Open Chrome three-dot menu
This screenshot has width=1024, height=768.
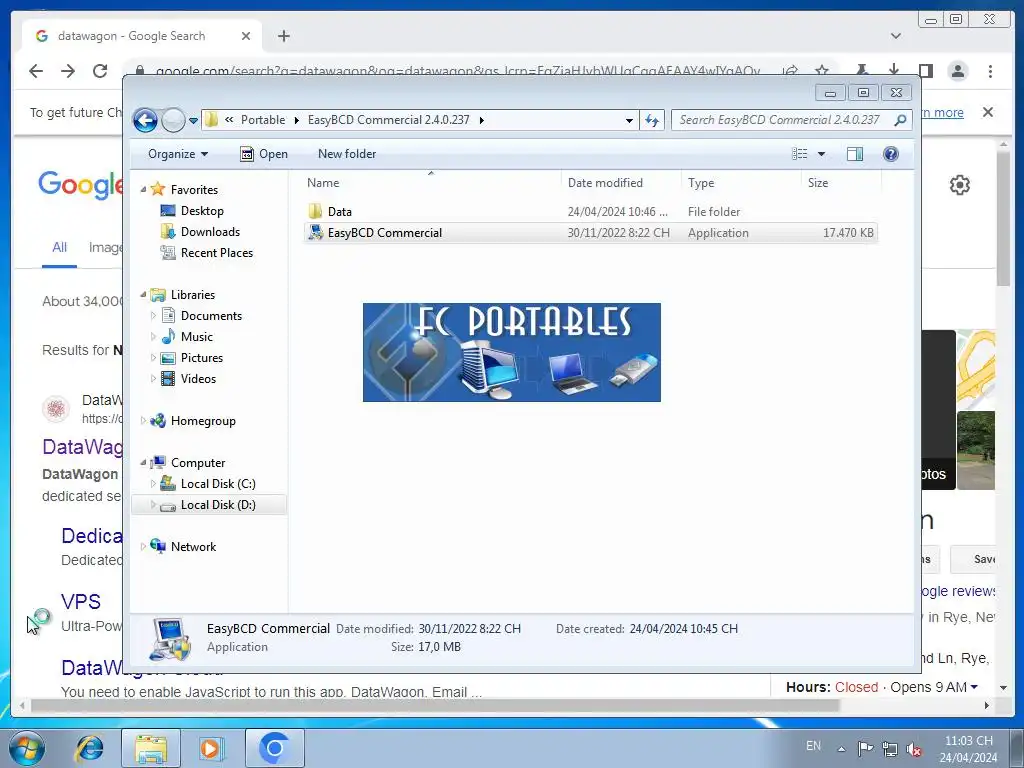point(990,71)
